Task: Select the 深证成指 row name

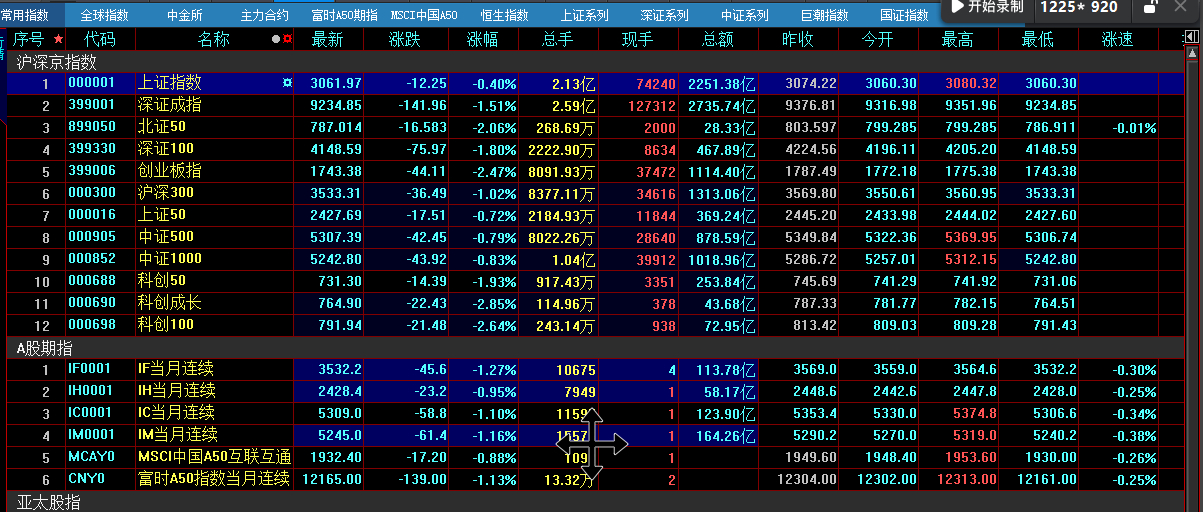Action: tap(169, 105)
